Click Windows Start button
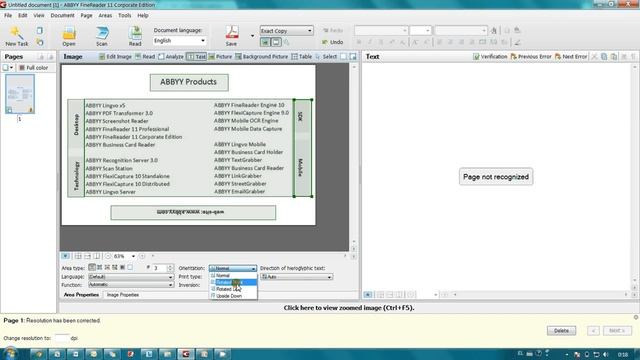Viewport: 640px width, 360px height. point(10,353)
